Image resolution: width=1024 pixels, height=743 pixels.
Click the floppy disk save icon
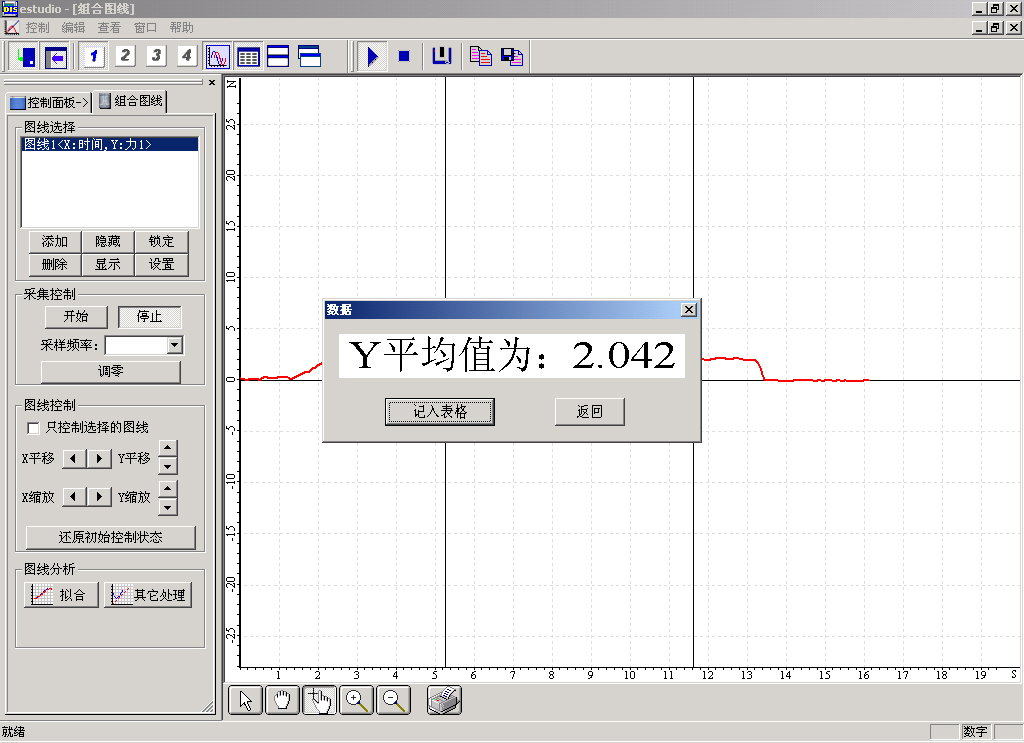tap(512, 56)
